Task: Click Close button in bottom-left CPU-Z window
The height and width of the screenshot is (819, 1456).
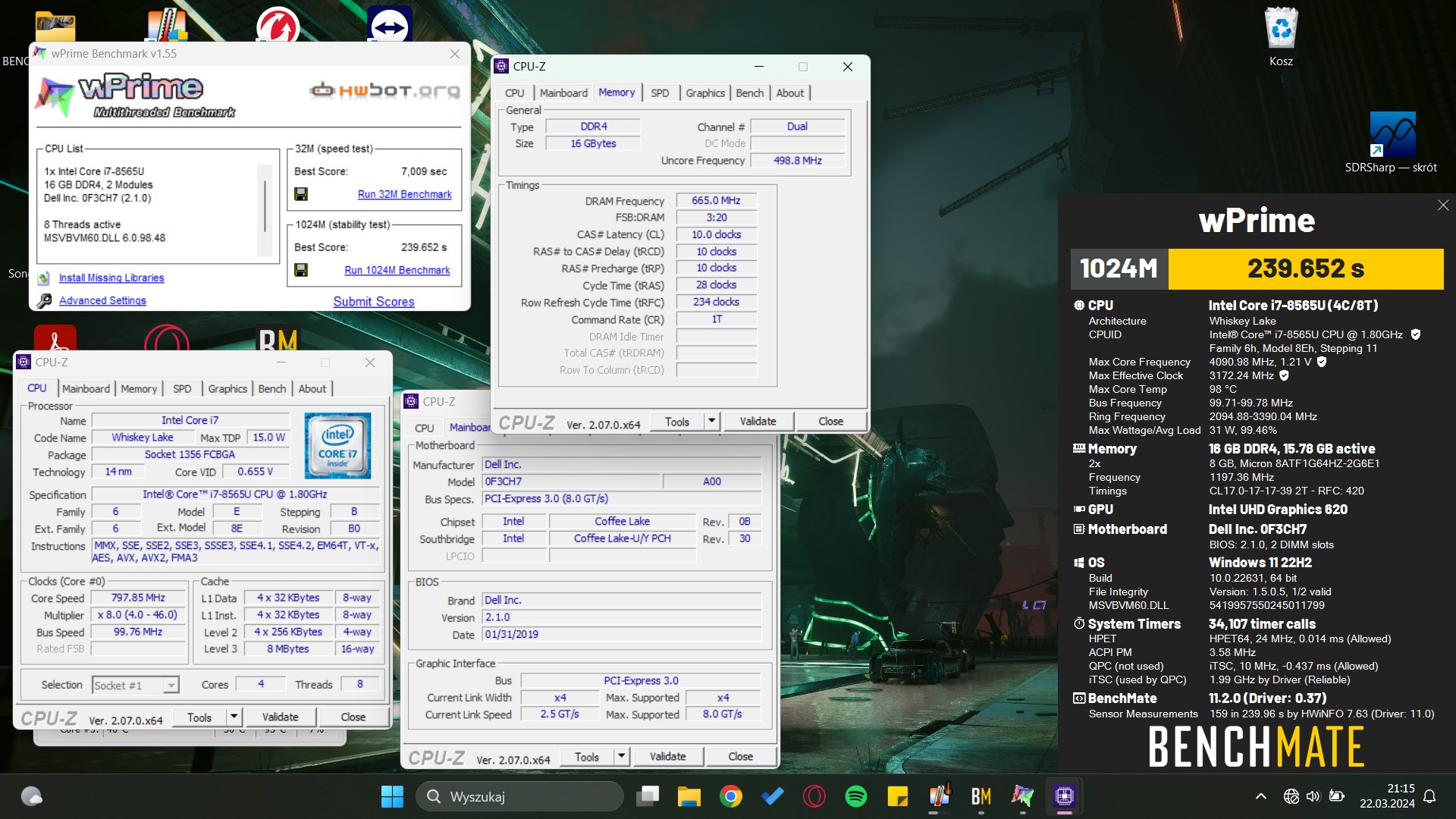Action: click(353, 717)
